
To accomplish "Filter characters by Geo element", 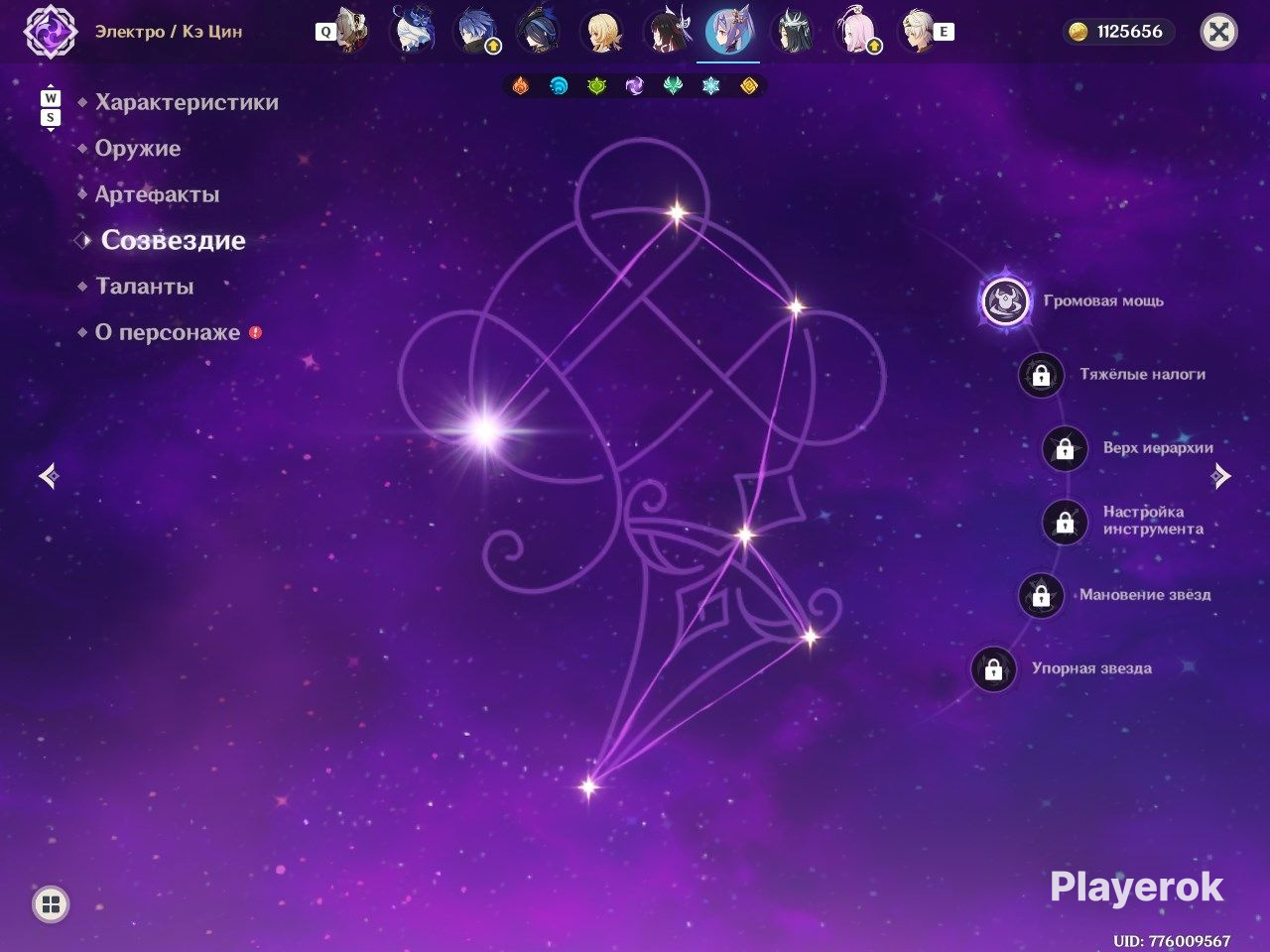I will click(x=749, y=86).
